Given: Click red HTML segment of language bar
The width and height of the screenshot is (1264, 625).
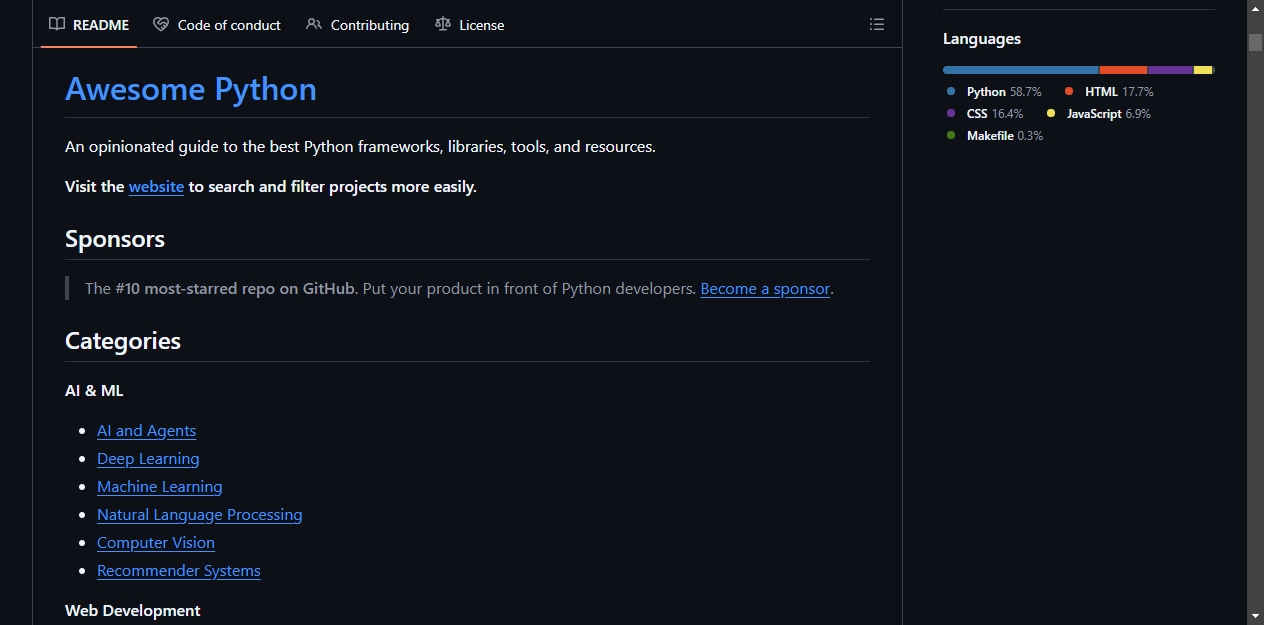Looking at the screenshot, I should (1124, 70).
